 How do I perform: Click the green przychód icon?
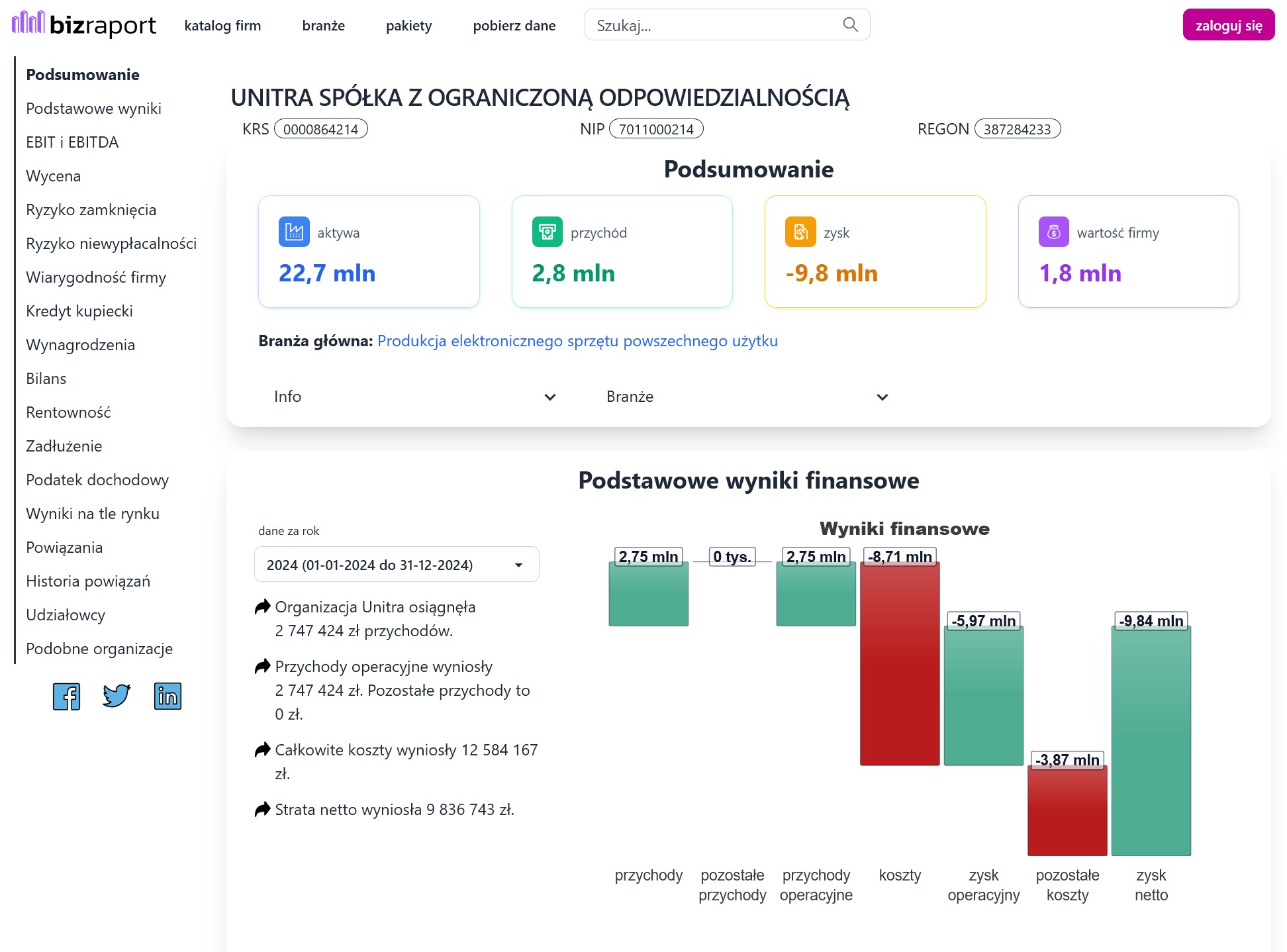[x=547, y=232]
